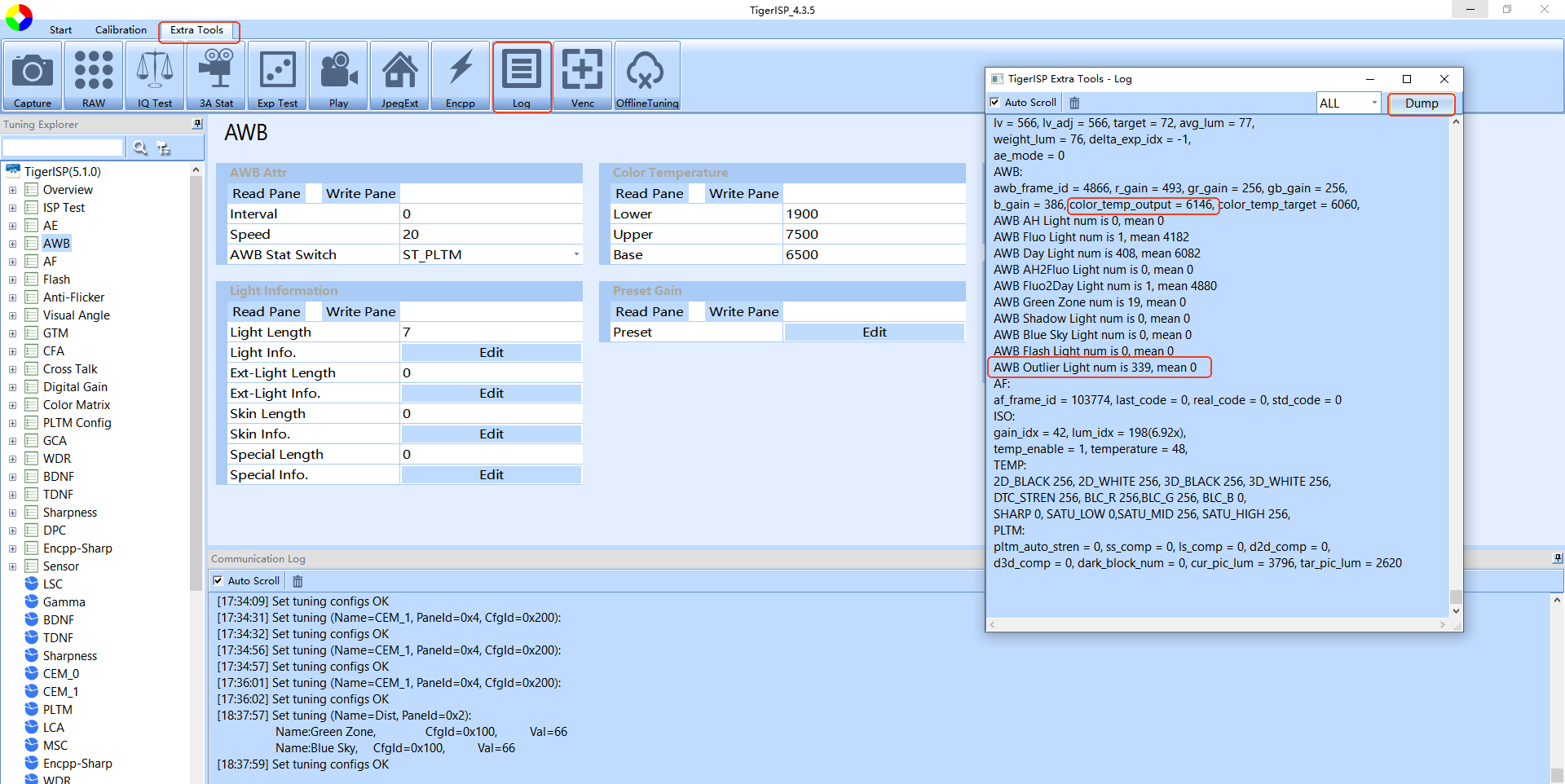The width and height of the screenshot is (1565, 784).
Task: Launch the IQ Test tool
Action: point(155,76)
